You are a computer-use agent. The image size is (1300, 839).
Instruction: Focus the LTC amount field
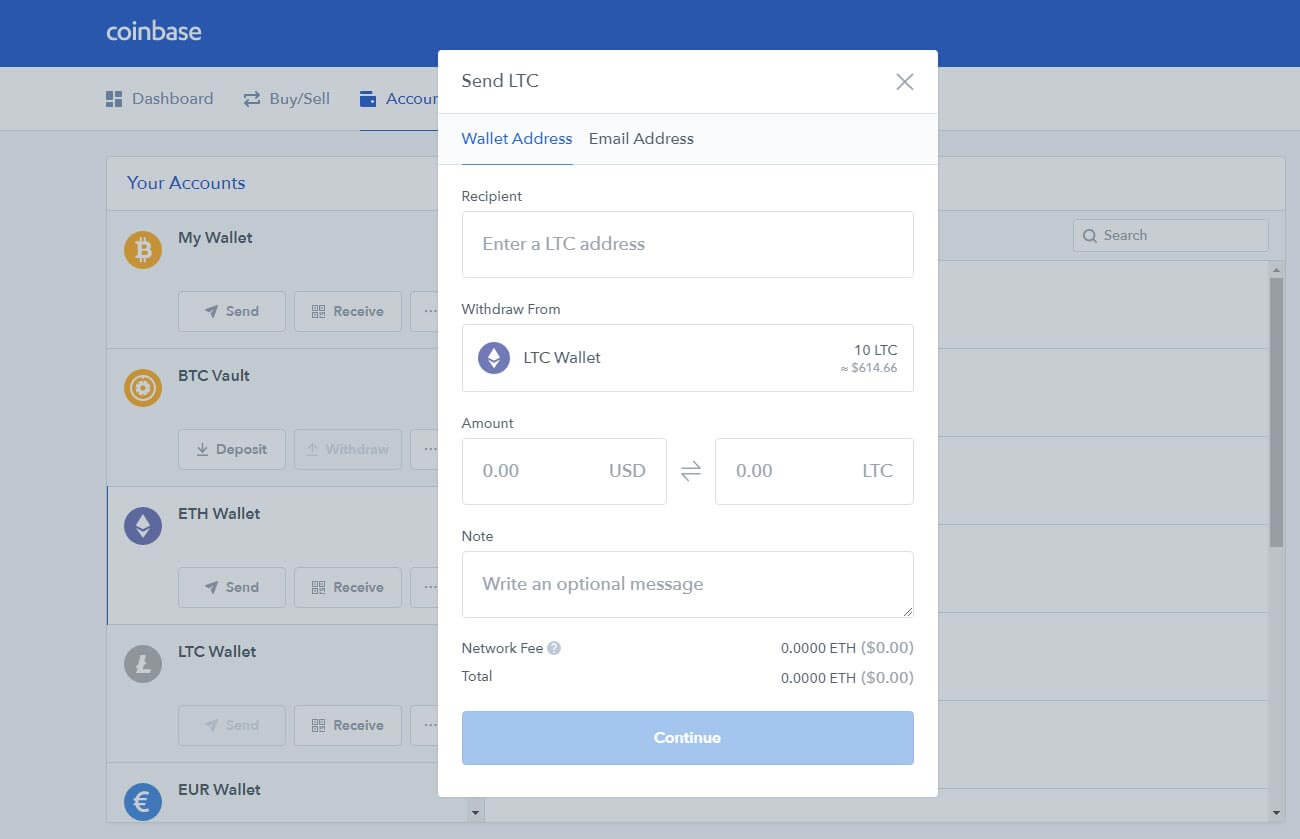pos(814,471)
